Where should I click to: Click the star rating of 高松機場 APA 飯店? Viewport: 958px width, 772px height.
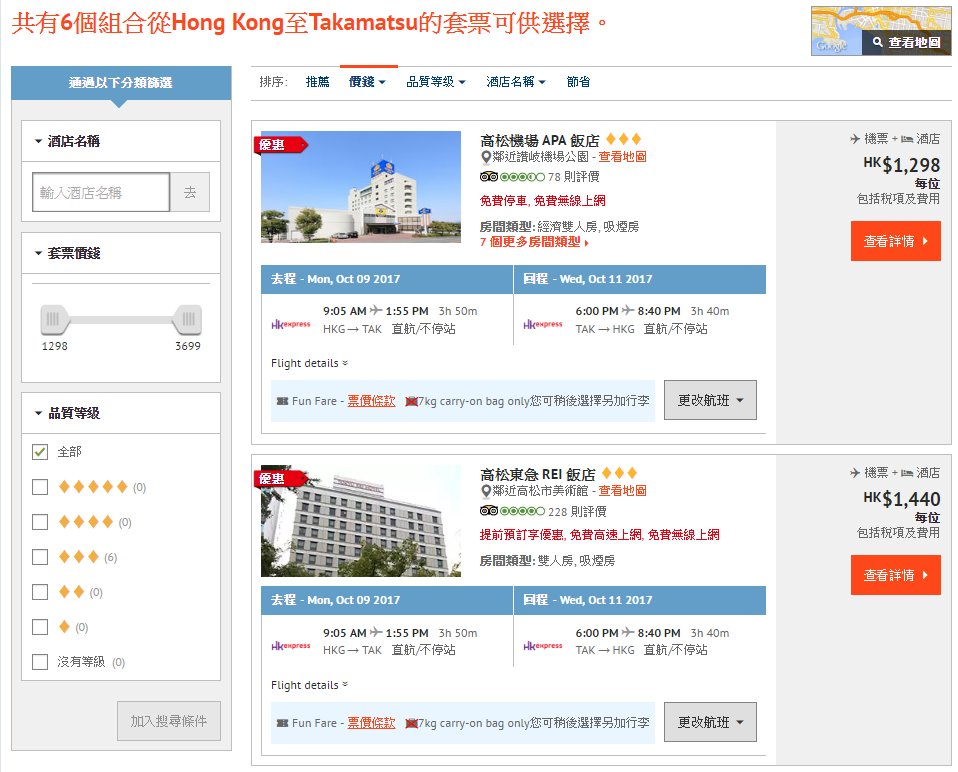point(623,139)
